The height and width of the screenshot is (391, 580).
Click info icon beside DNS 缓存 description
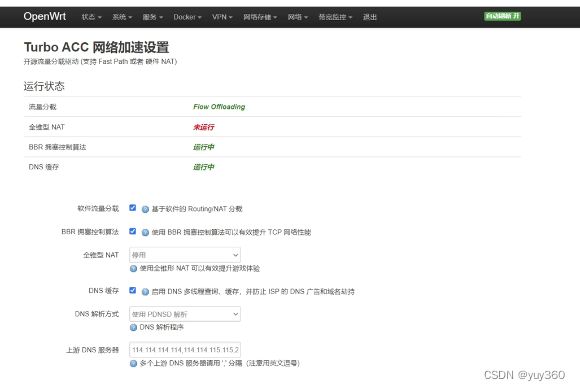pyautogui.click(x=145, y=292)
